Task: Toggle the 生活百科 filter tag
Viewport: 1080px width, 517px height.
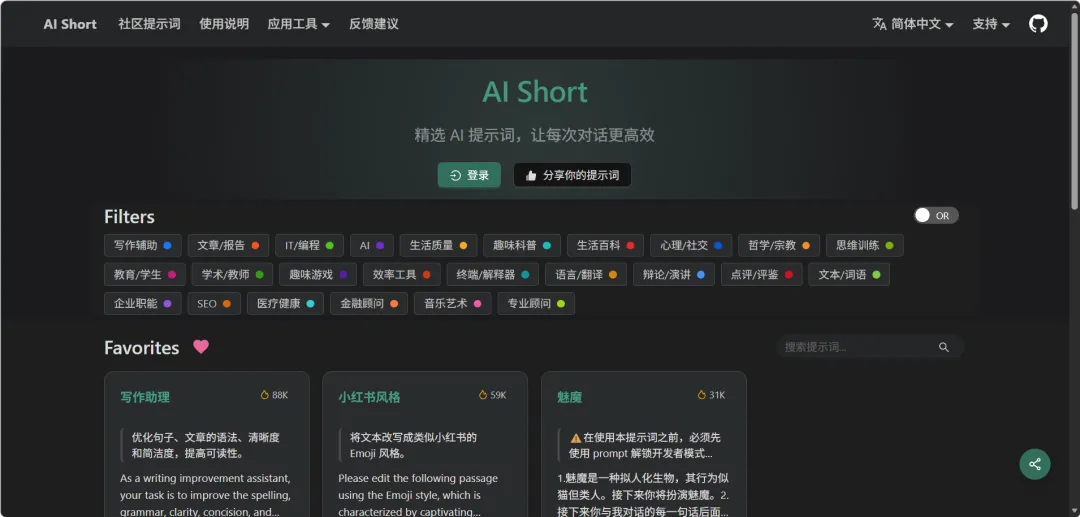Action: pyautogui.click(x=605, y=245)
